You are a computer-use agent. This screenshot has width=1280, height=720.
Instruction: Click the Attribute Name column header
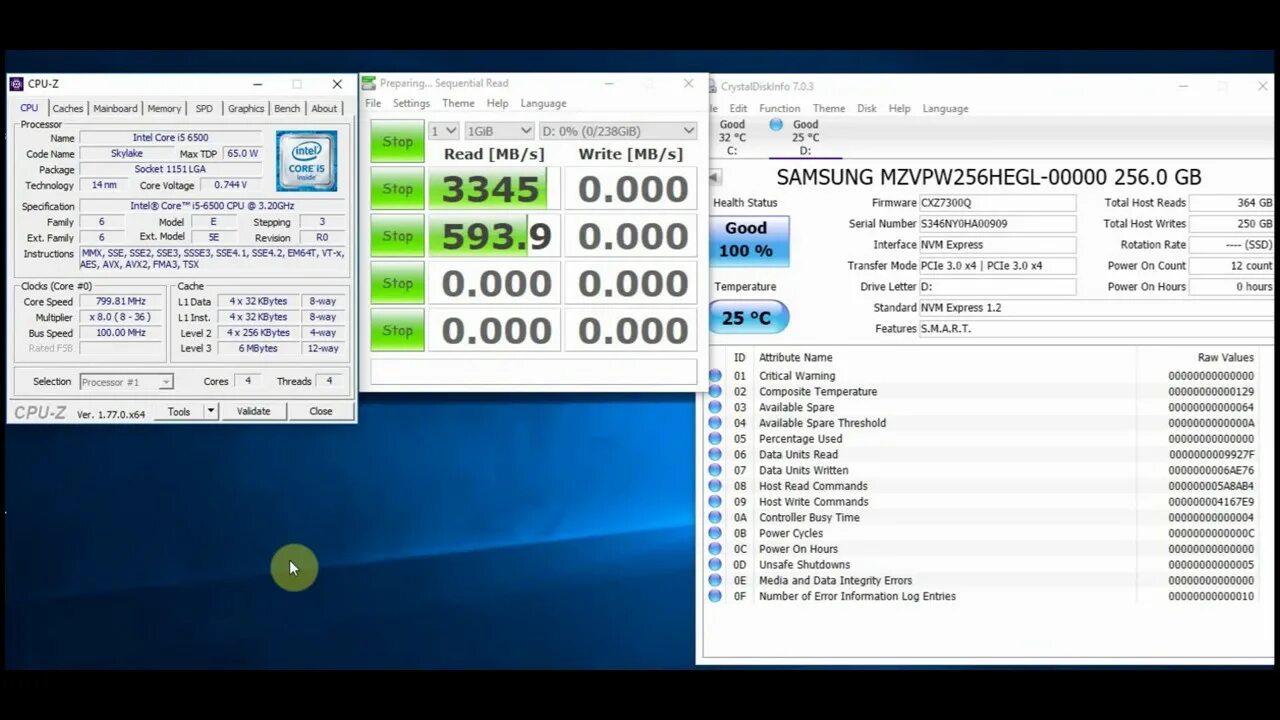(796, 357)
